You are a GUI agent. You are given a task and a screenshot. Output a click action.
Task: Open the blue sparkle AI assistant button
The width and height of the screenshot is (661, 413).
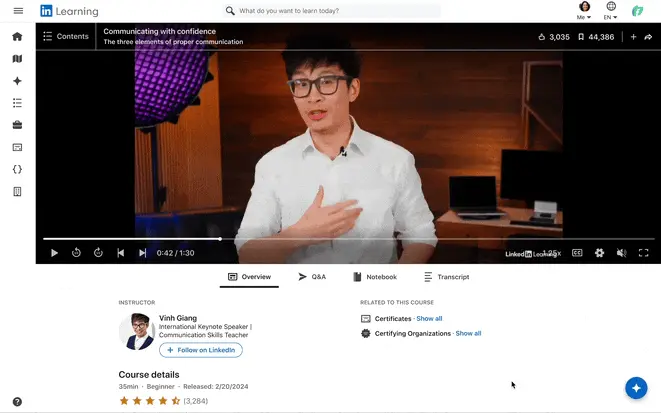coord(636,388)
